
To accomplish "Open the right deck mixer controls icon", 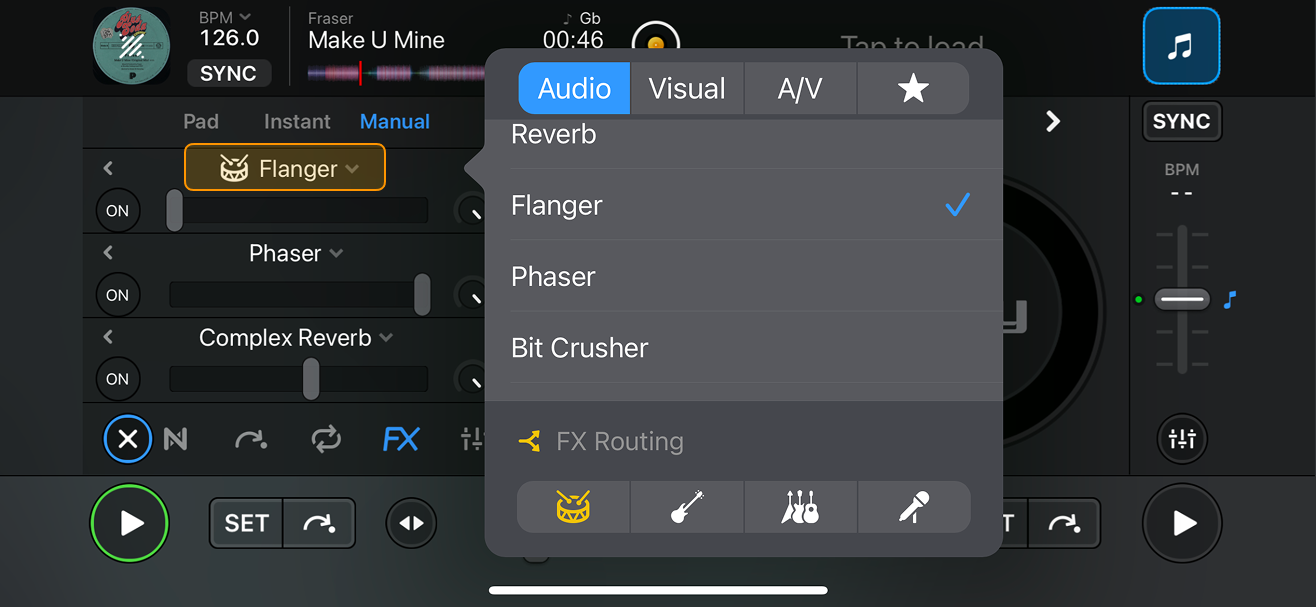I will pos(1182,438).
